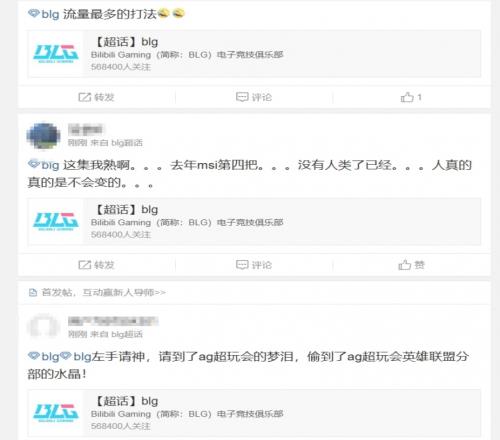Click the diamond blg tag in the msi post
500x440 pixels.
pyautogui.click(x=44, y=165)
